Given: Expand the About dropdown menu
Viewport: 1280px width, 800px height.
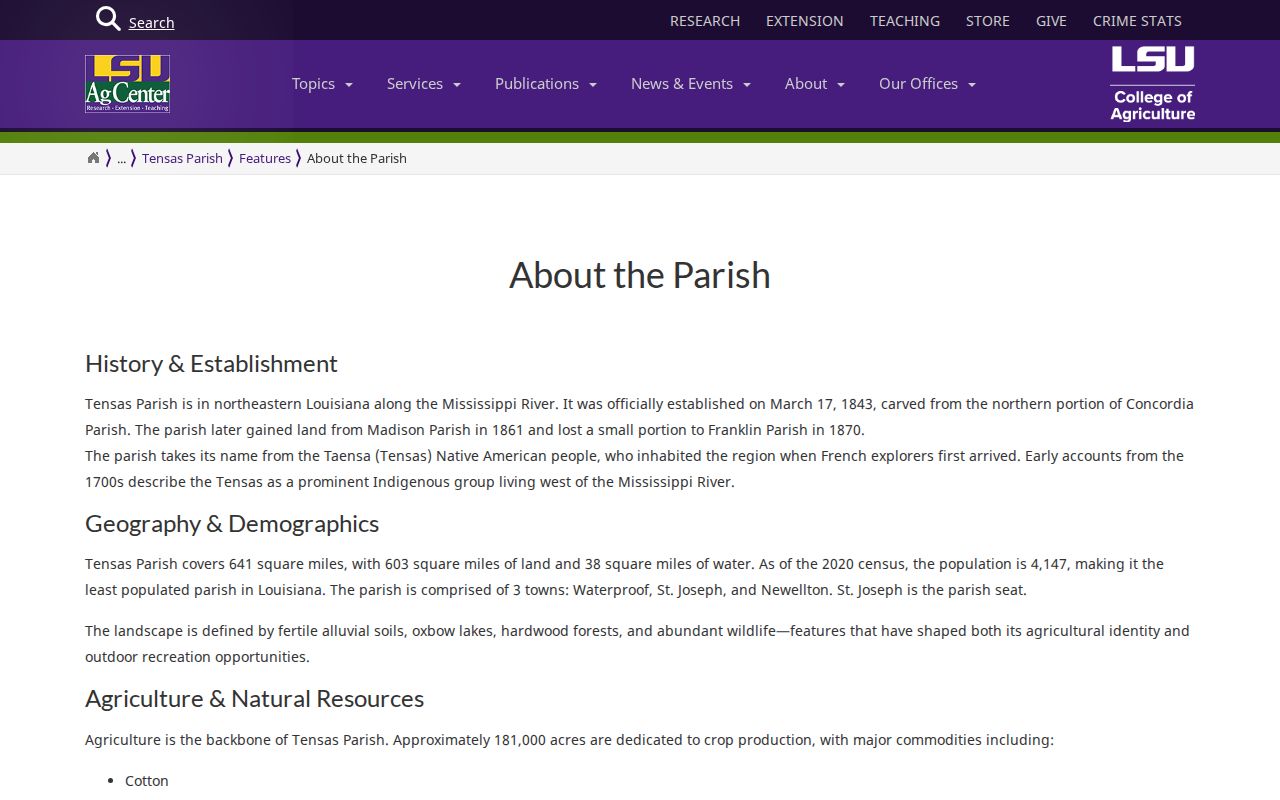Looking at the screenshot, I should 815,84.
